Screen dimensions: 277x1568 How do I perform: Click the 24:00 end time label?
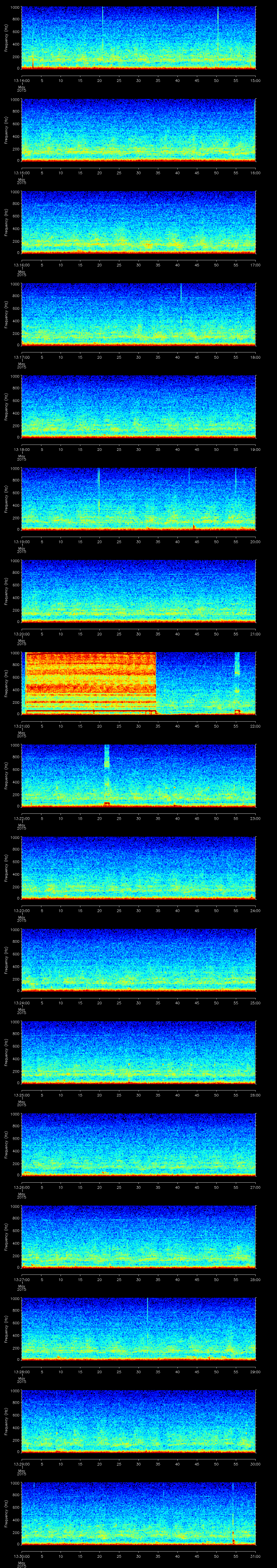coord(256,910)
